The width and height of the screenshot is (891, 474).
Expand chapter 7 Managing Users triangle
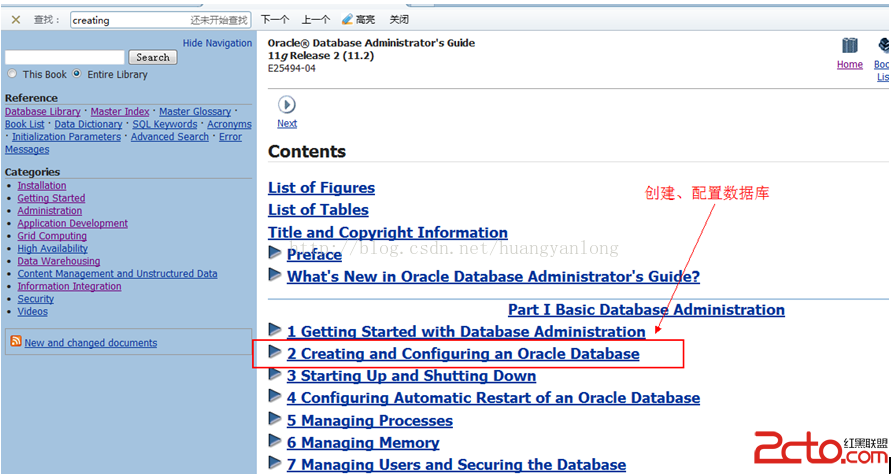[x=275, y=463]
